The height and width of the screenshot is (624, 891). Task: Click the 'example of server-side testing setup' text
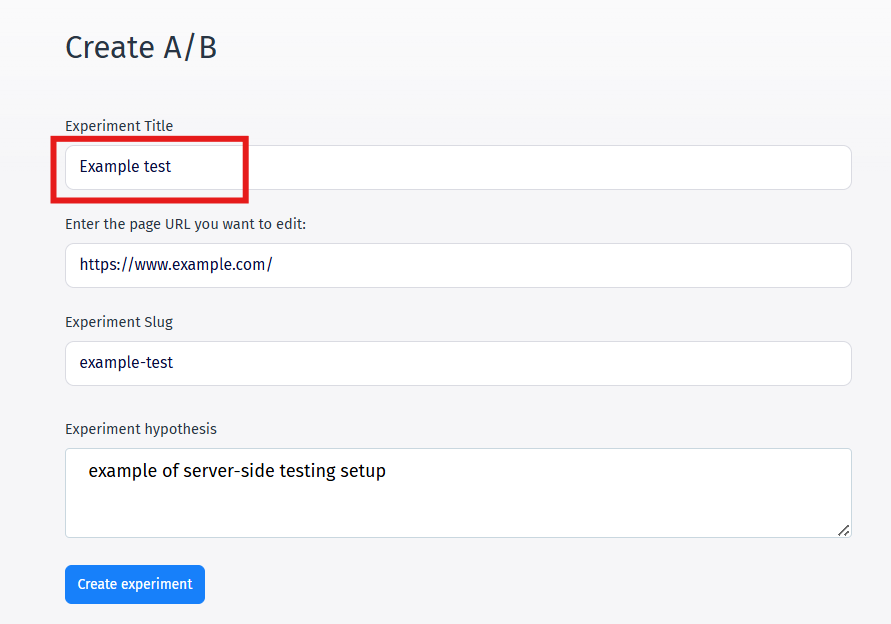point(237,471)
